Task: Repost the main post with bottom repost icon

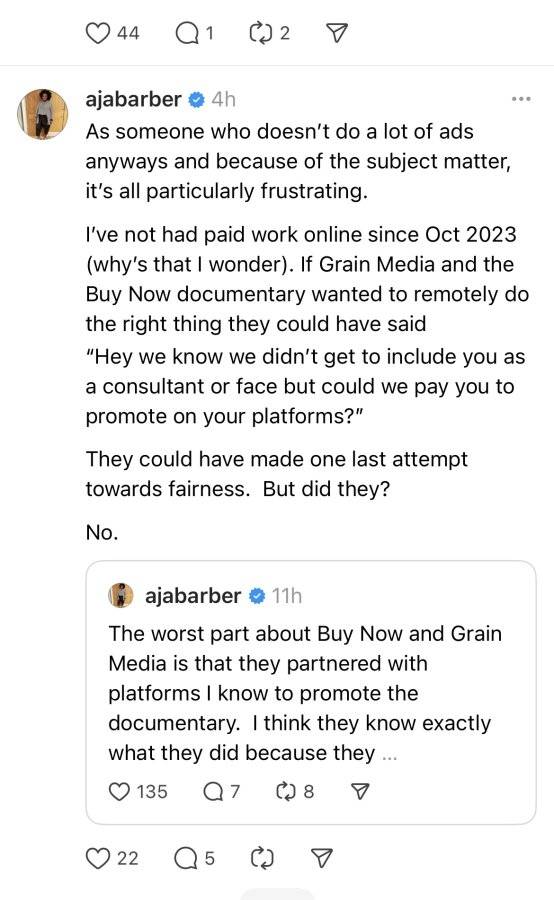Action: coord(262,858)
